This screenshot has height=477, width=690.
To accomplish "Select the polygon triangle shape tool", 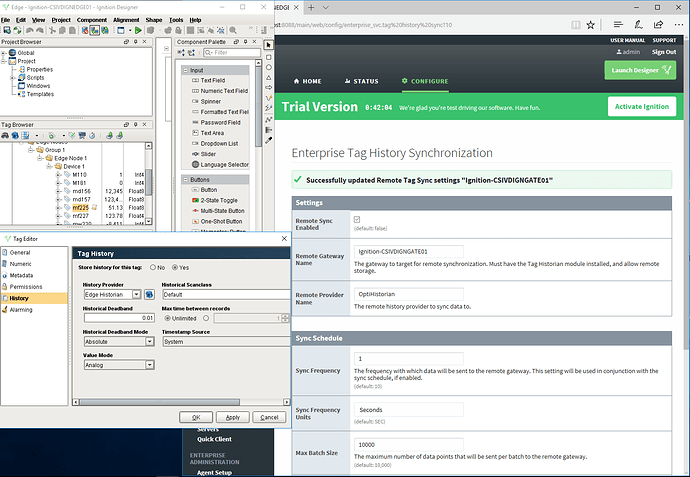I will click(268, 77).
